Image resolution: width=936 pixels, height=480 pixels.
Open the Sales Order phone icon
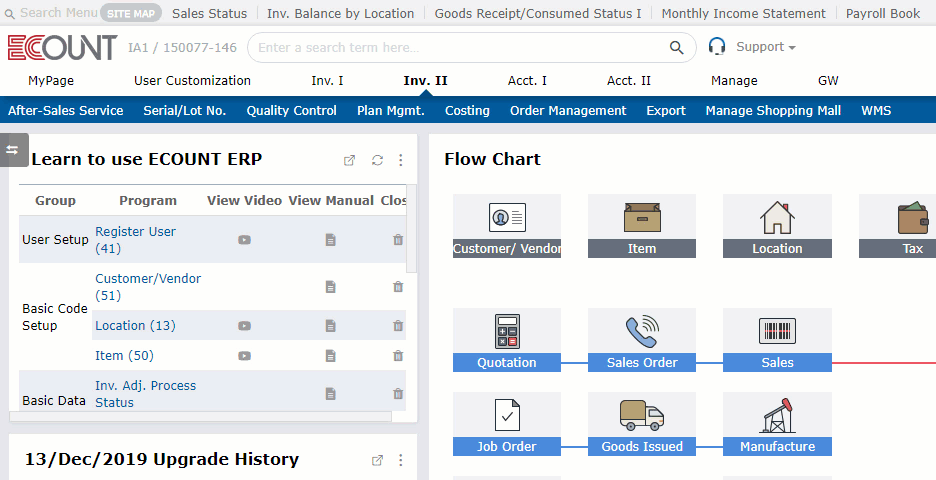click(x=642, y=331)
